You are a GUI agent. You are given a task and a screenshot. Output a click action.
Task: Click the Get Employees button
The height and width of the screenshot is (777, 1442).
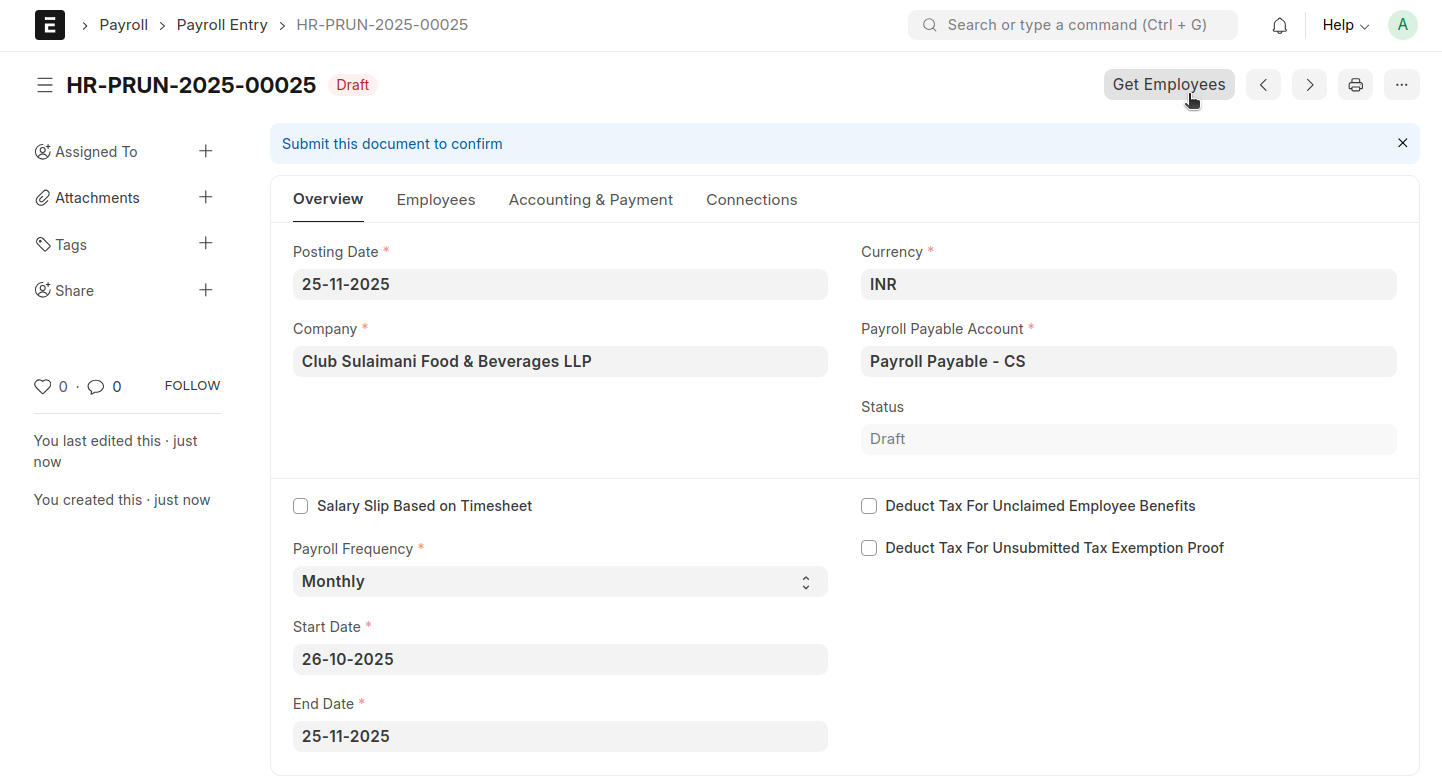(x=1168, y=85)
